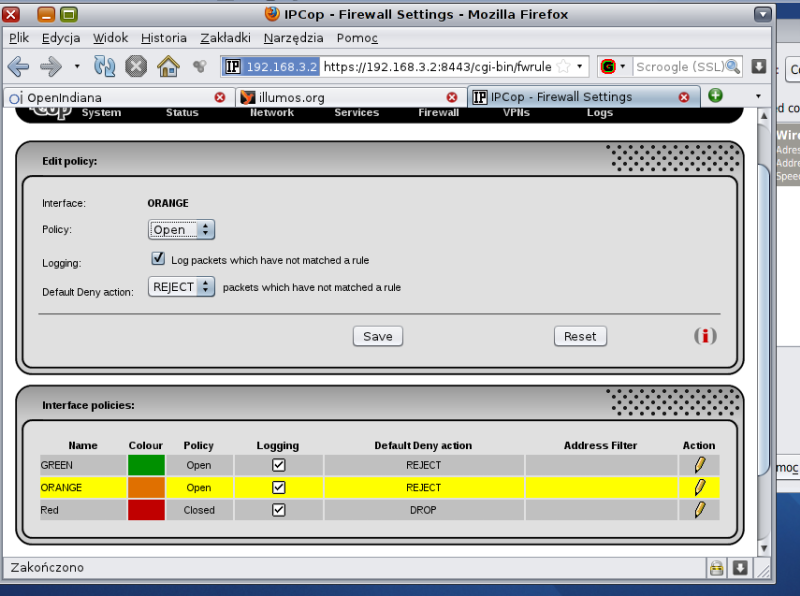Reload the page in the Firefox toolbar

(x=104, y=67)
